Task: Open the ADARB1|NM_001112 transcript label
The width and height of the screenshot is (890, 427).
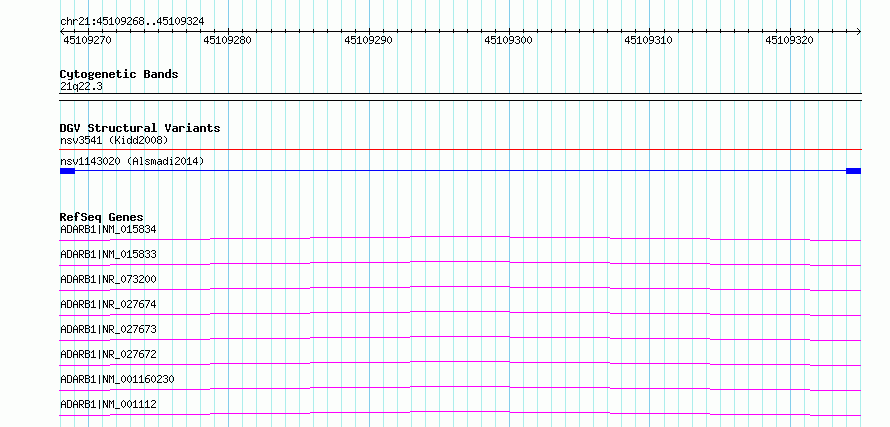Action: coord(108,404)
